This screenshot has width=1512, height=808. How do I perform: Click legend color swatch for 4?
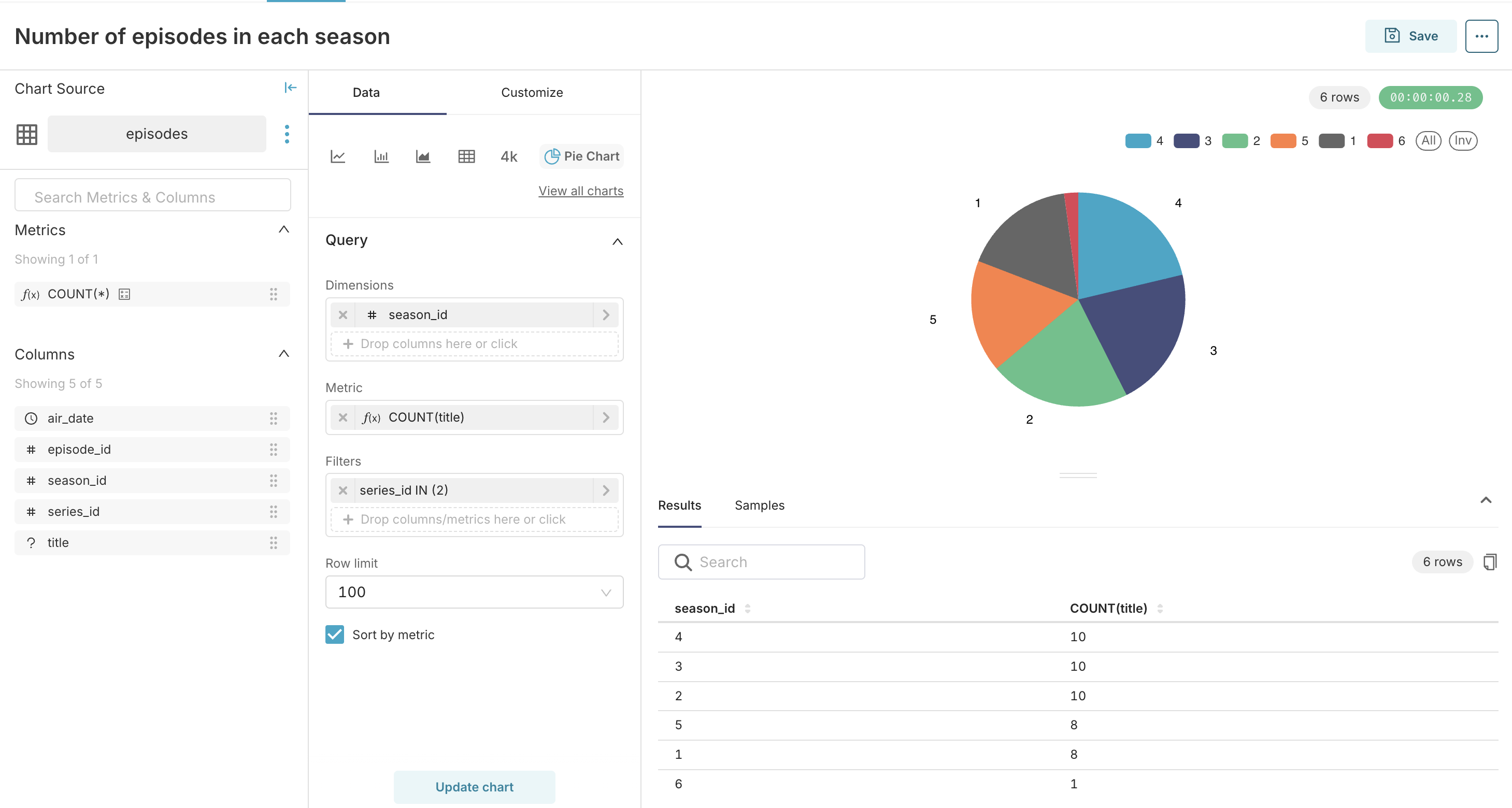coord(1137,141)
